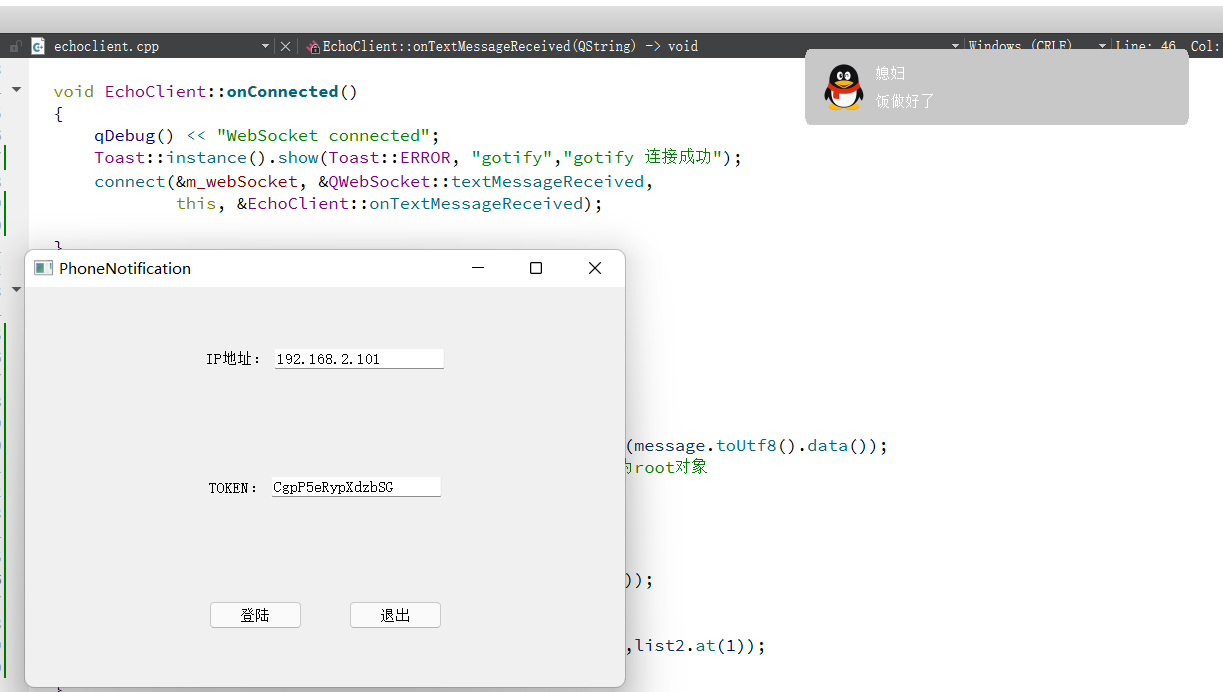Click the 登陆 login button
The width and height of the screenshot is (1223, 692).
[255, 615]
